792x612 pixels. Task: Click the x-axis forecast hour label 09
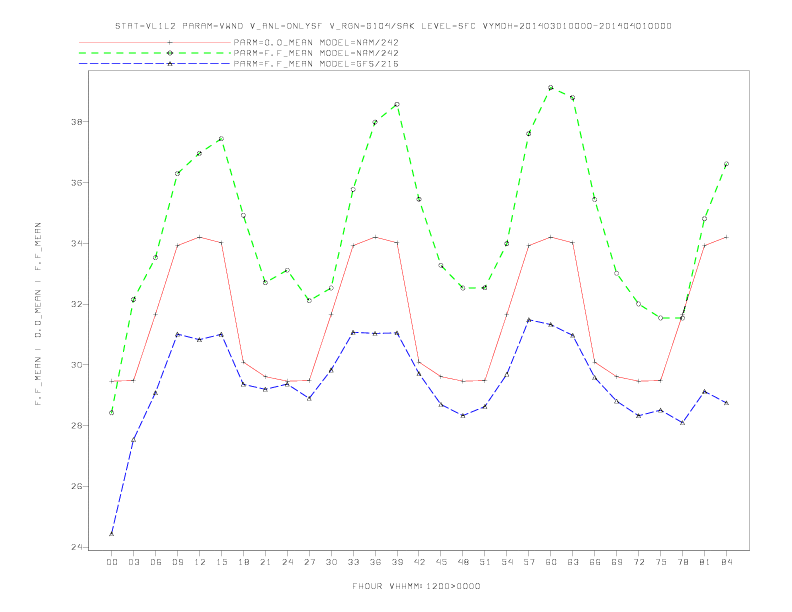click(x=177, y=562)
